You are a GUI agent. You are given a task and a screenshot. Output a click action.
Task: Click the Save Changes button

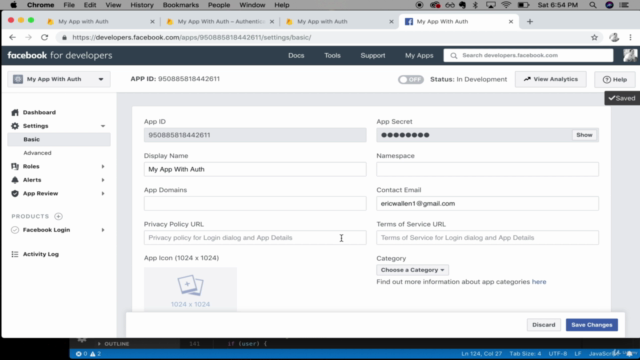coord(591,325)
